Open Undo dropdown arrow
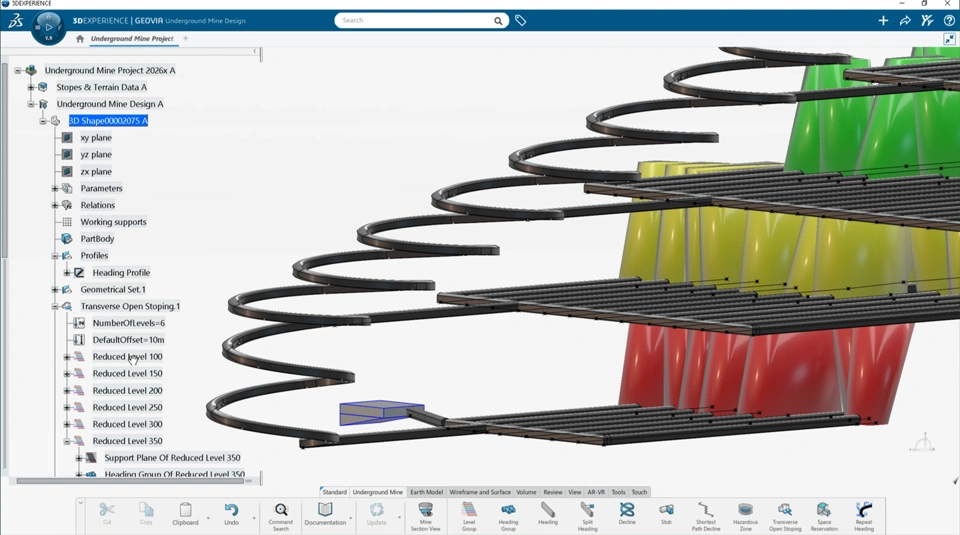The width and height of the screenshot is (960, 535). [254, 518]
